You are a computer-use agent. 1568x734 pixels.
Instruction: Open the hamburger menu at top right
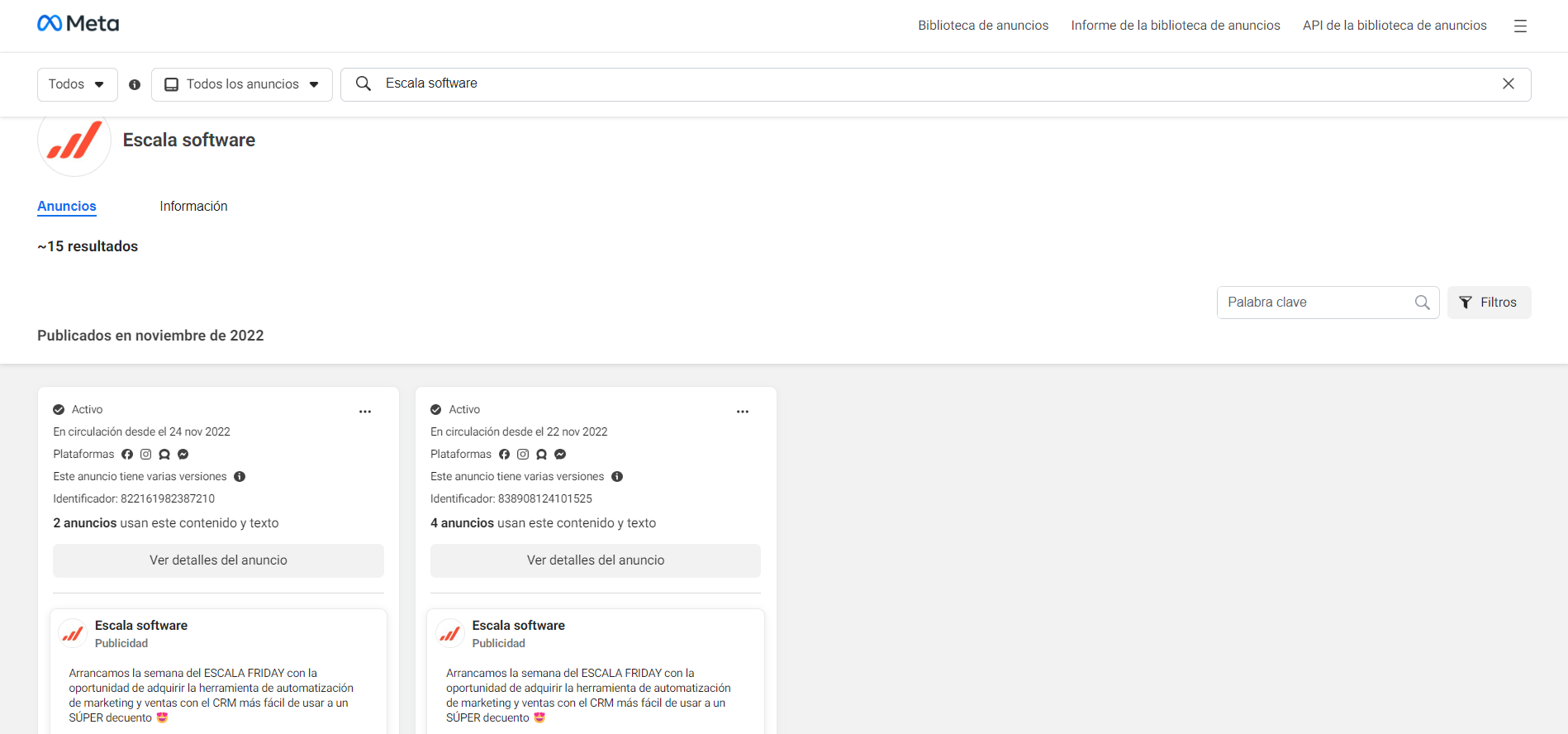tap(1520, 26)
